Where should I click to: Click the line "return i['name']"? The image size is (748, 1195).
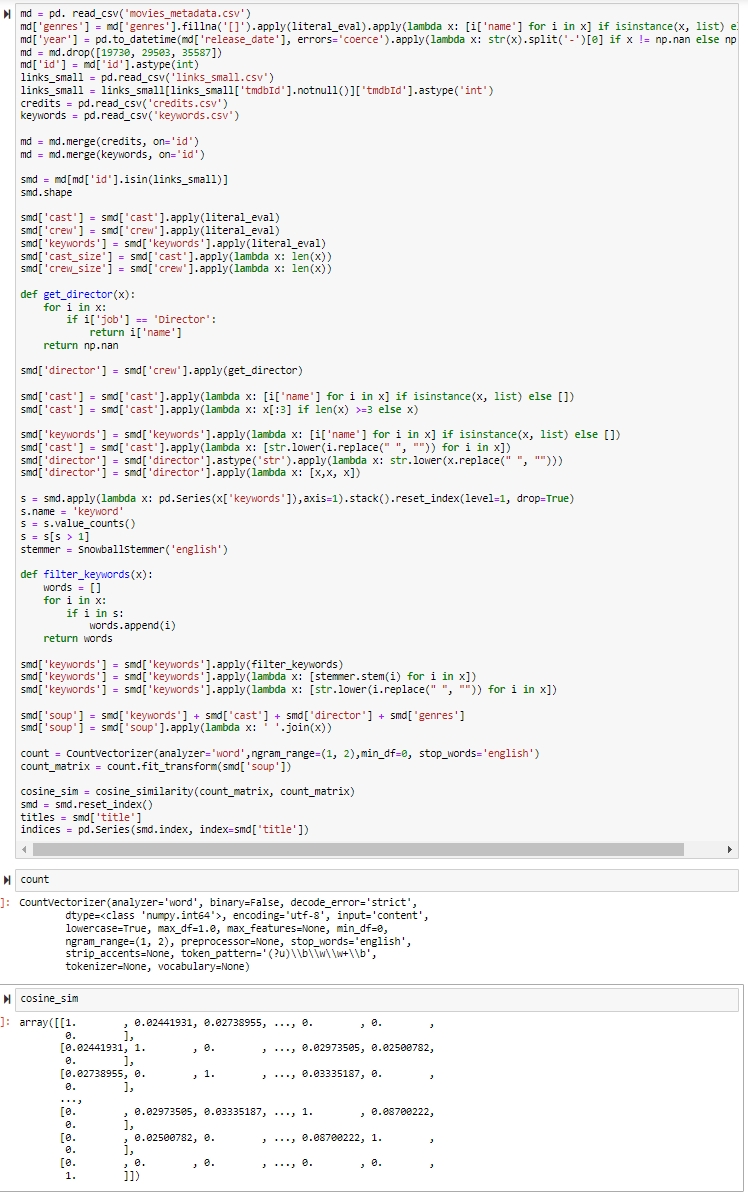136,332
